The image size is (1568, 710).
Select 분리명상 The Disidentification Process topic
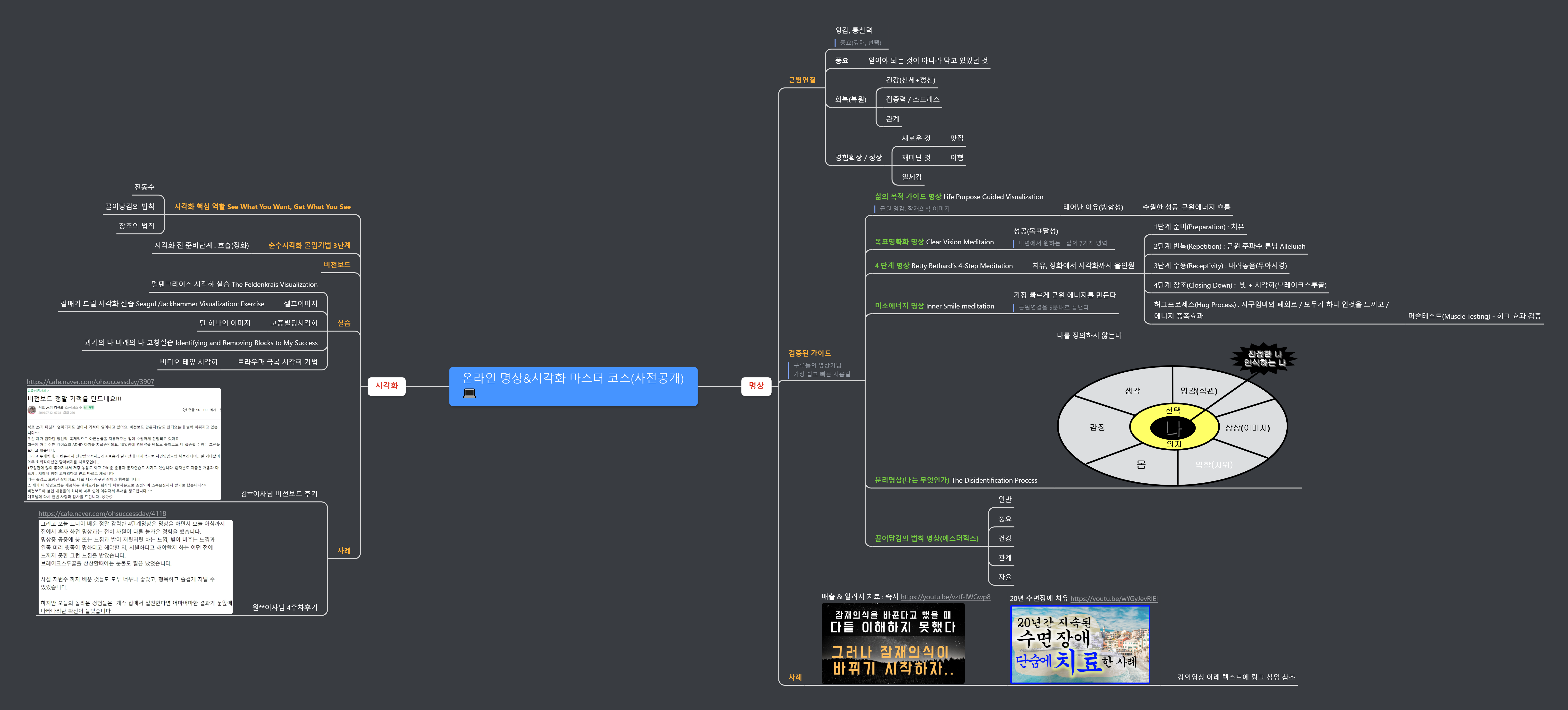pos(956,480)
